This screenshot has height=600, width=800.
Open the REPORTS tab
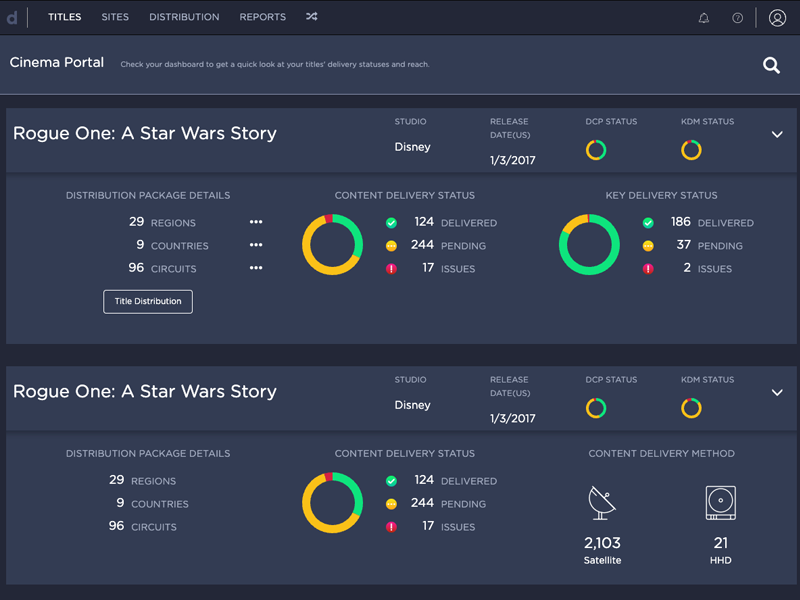[x=263, y=17]
